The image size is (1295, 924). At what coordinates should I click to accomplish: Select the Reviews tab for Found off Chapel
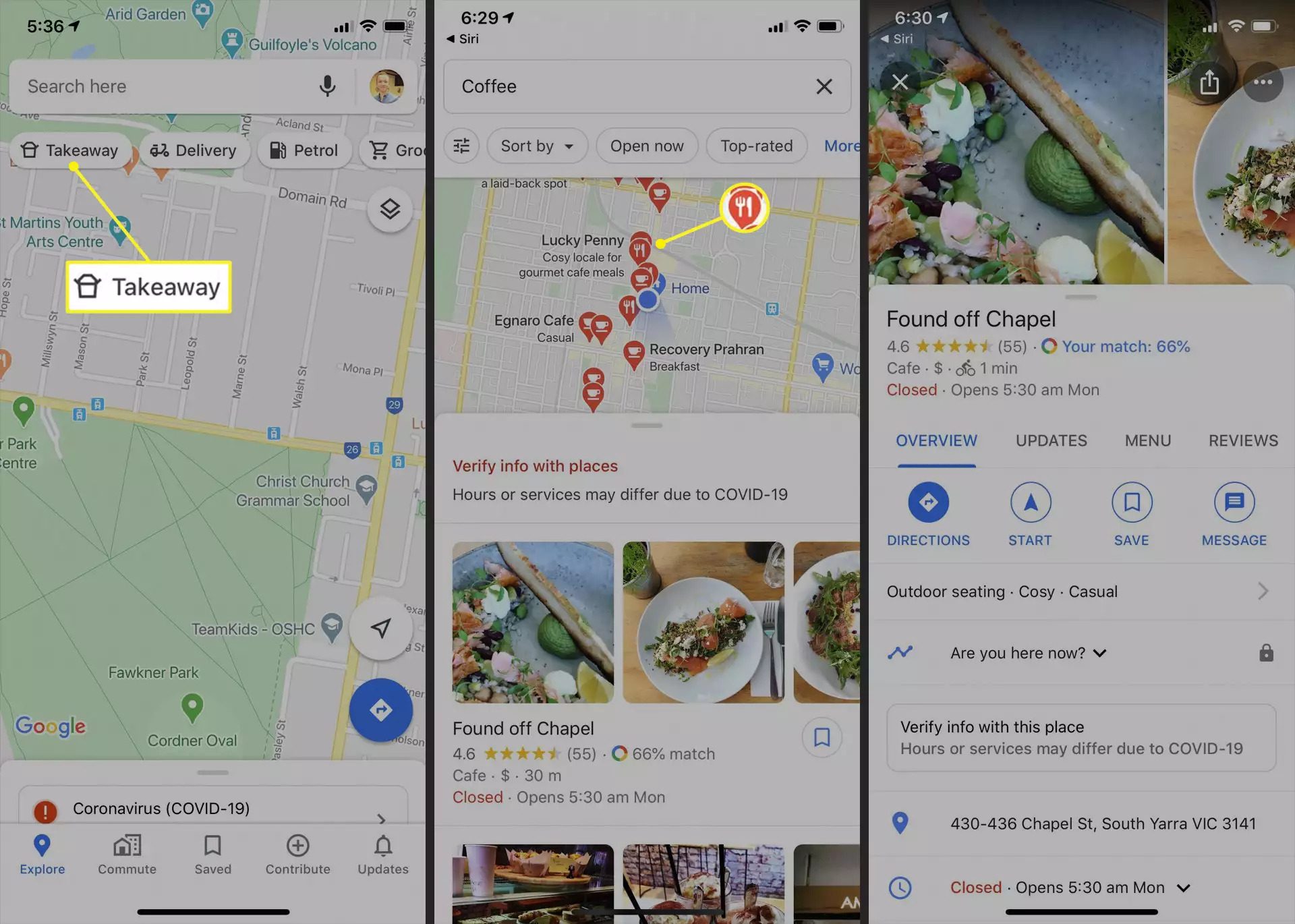point(1243,441)
